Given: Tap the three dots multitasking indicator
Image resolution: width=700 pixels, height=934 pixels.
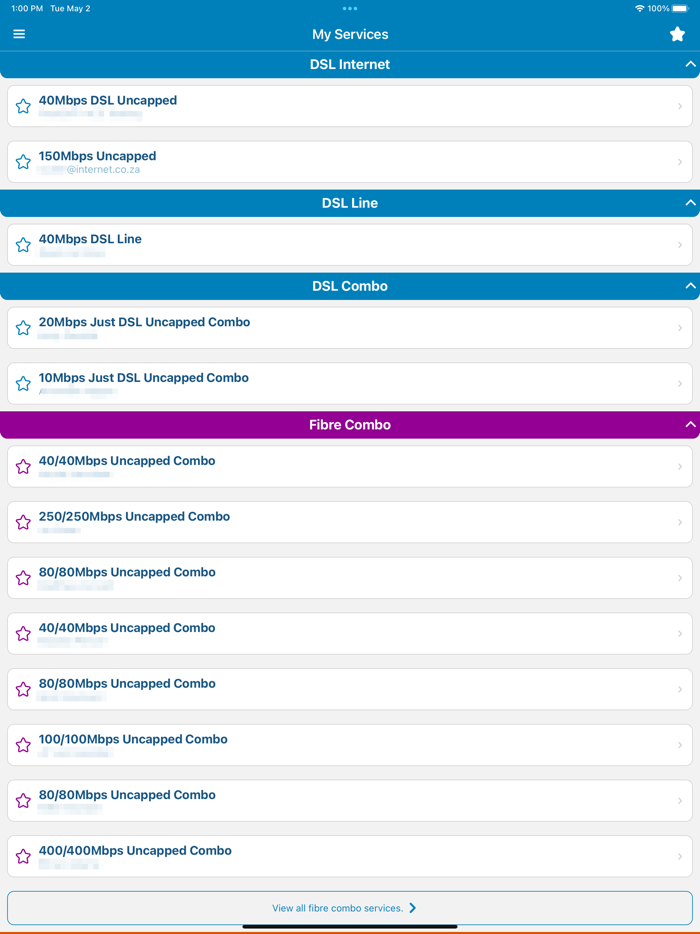Looking at the screenshot, I should [x=350, y=8].
